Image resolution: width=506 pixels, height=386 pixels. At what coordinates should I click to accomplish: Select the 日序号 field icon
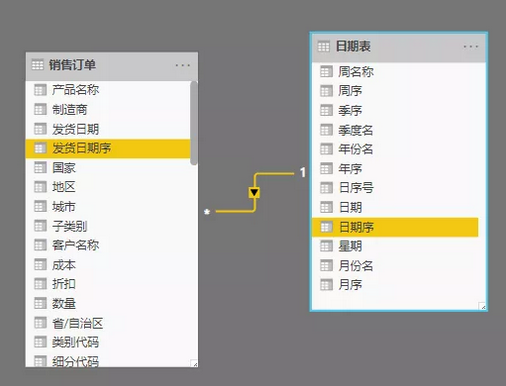[326, 188]
